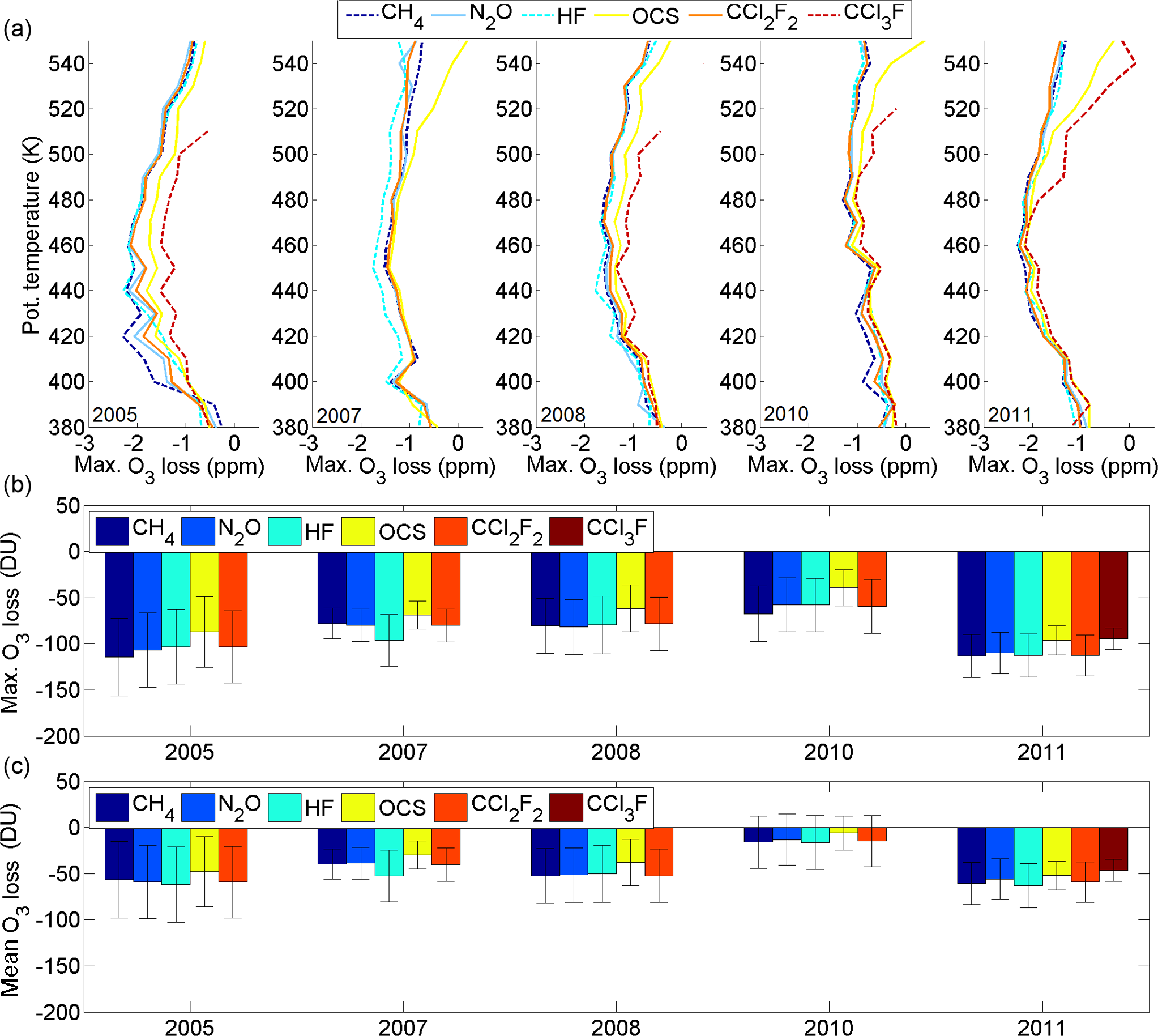This screenshot has height=1036, width=1158.
Task: Click the CCl2F2 orange swatch in panel (c) legend
Action: click(450, 807)
